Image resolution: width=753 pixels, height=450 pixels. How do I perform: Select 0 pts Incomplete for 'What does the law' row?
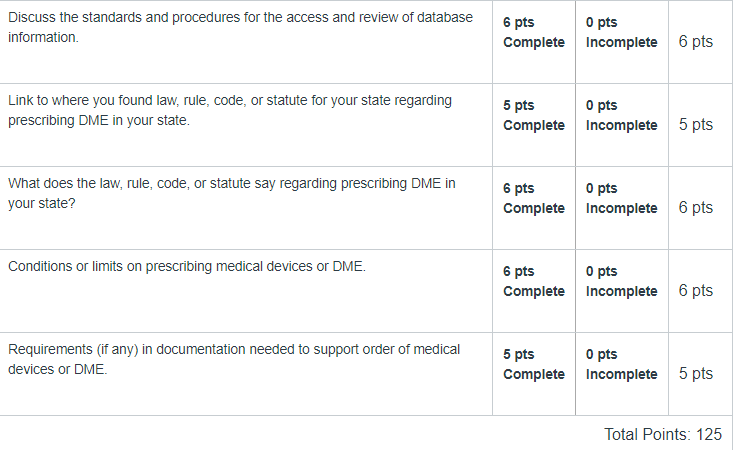coord(621,198)
